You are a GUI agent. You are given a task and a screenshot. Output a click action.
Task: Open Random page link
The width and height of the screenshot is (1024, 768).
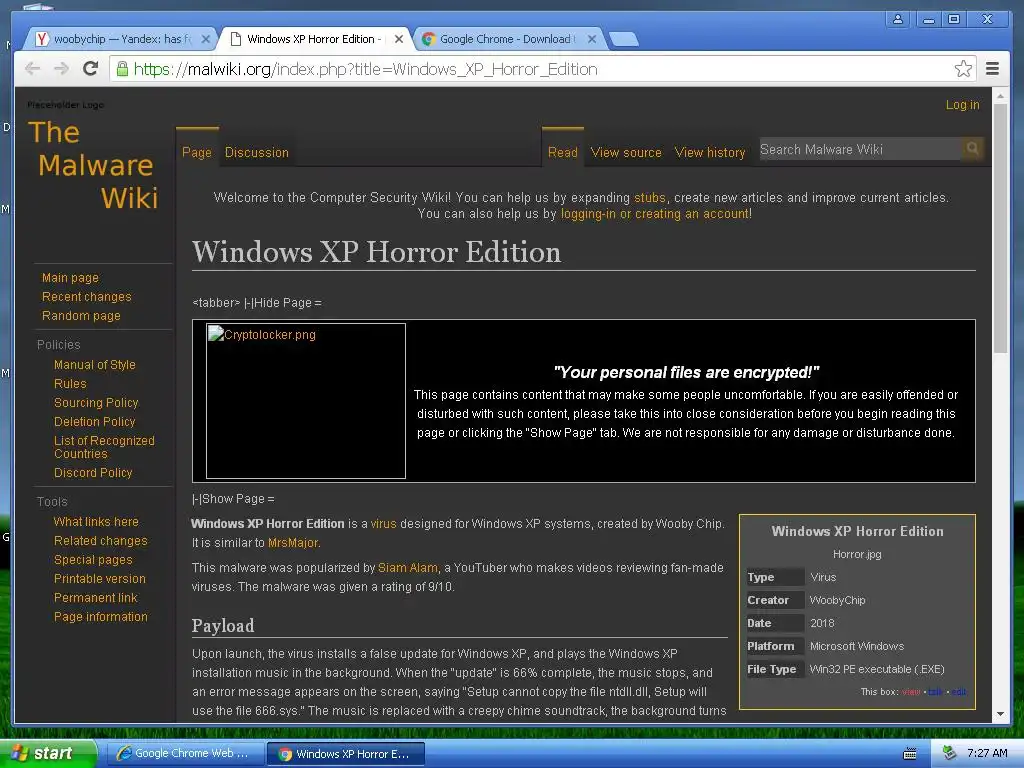pos(81,315)
